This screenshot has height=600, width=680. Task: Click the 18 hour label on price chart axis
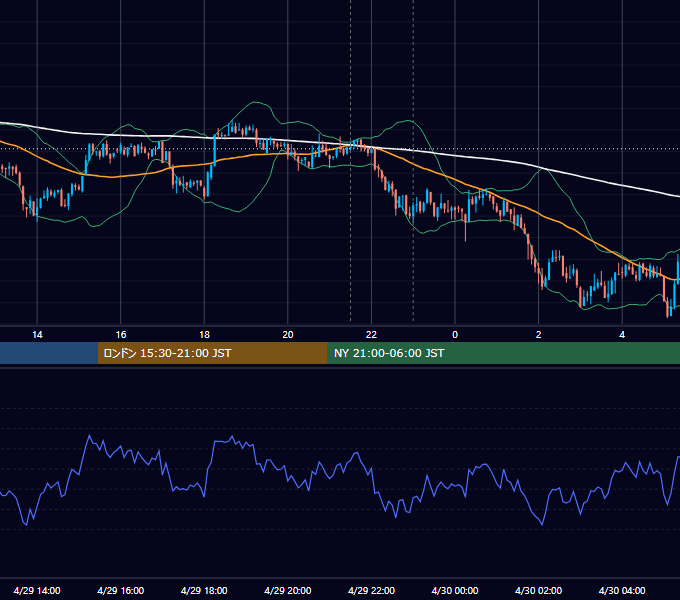pos(204,335)
